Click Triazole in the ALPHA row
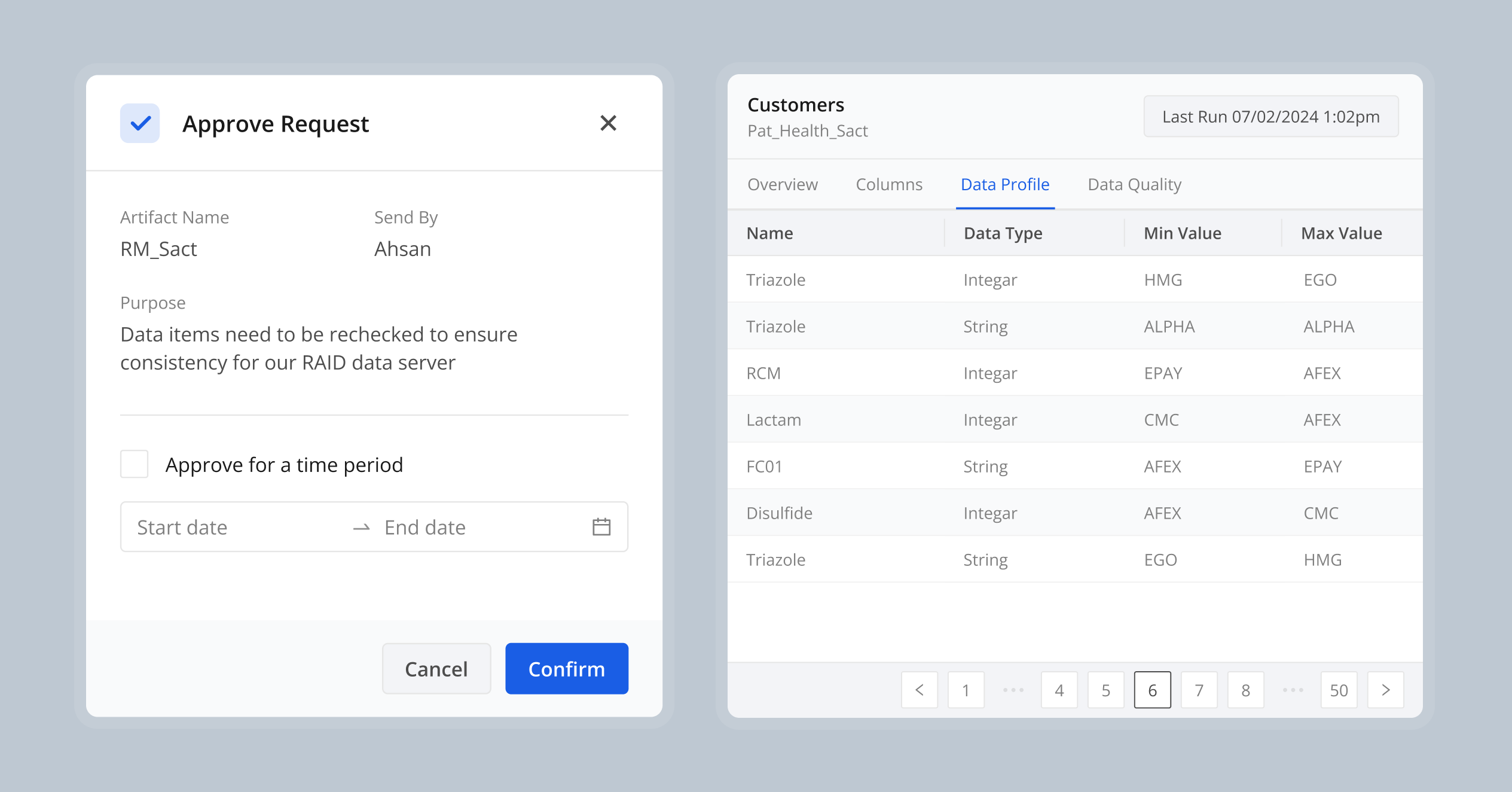1512x792 pixels. tap(775, 327)
